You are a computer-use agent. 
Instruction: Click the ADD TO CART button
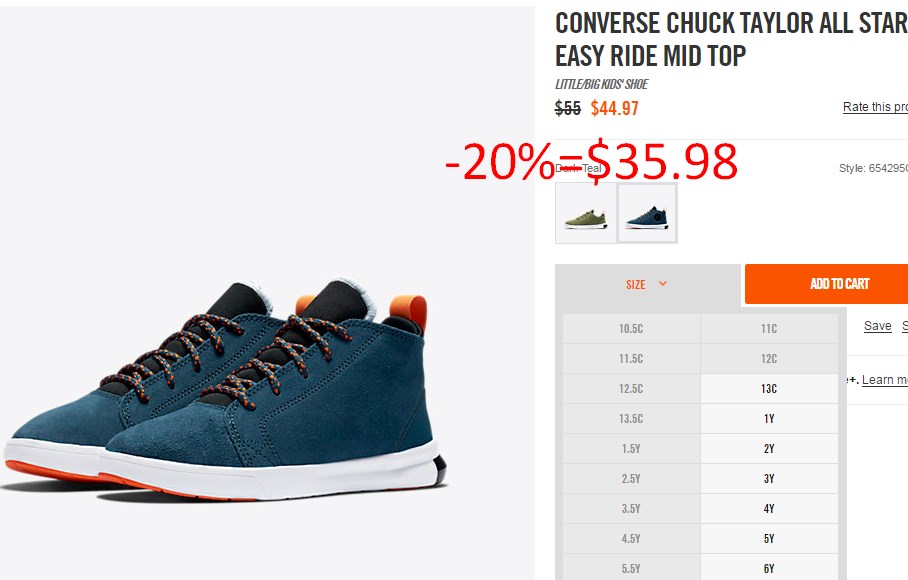[826, 284]
